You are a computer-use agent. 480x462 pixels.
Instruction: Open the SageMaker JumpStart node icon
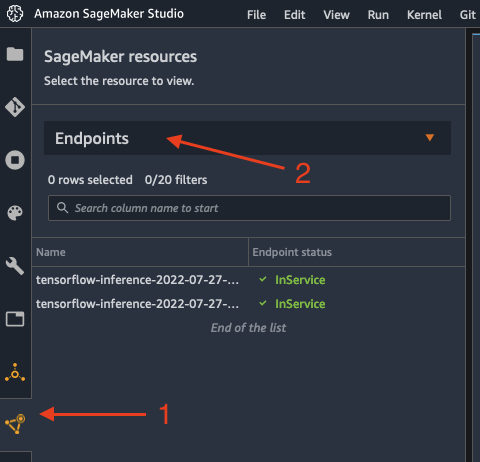point(15,372)
